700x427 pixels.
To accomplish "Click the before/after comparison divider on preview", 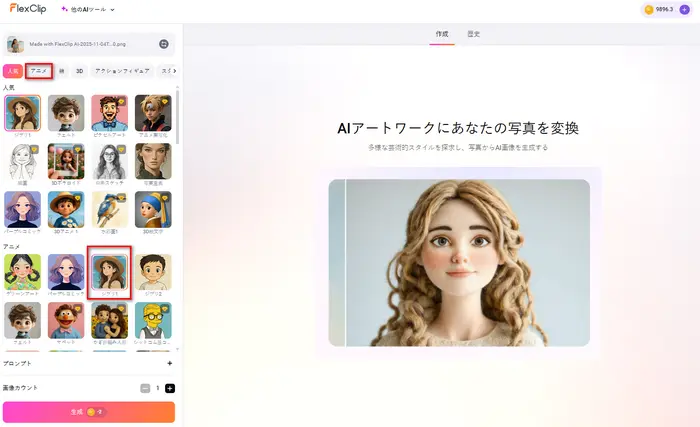I will [346, 263].
